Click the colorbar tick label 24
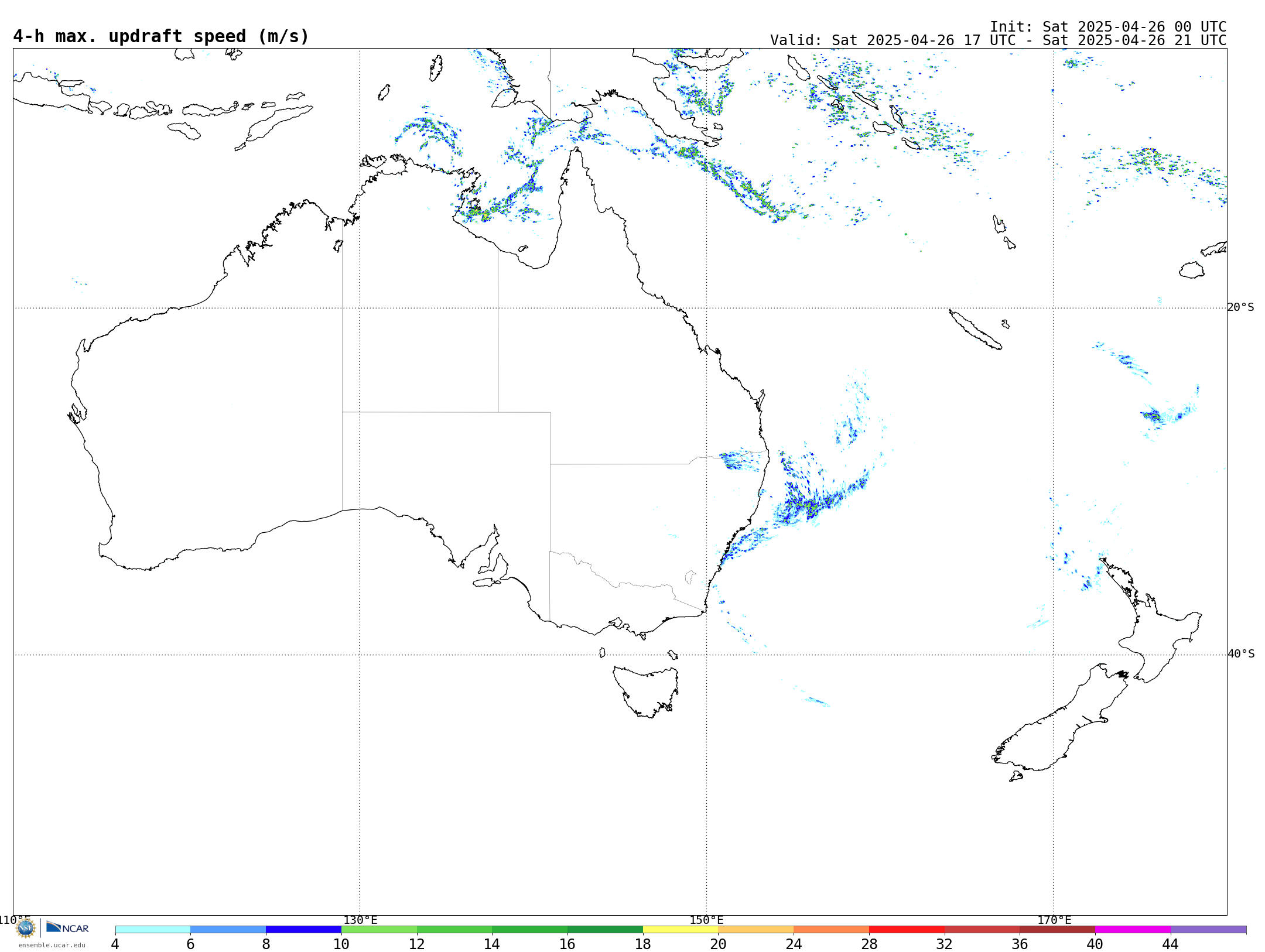 pos(794,944)
